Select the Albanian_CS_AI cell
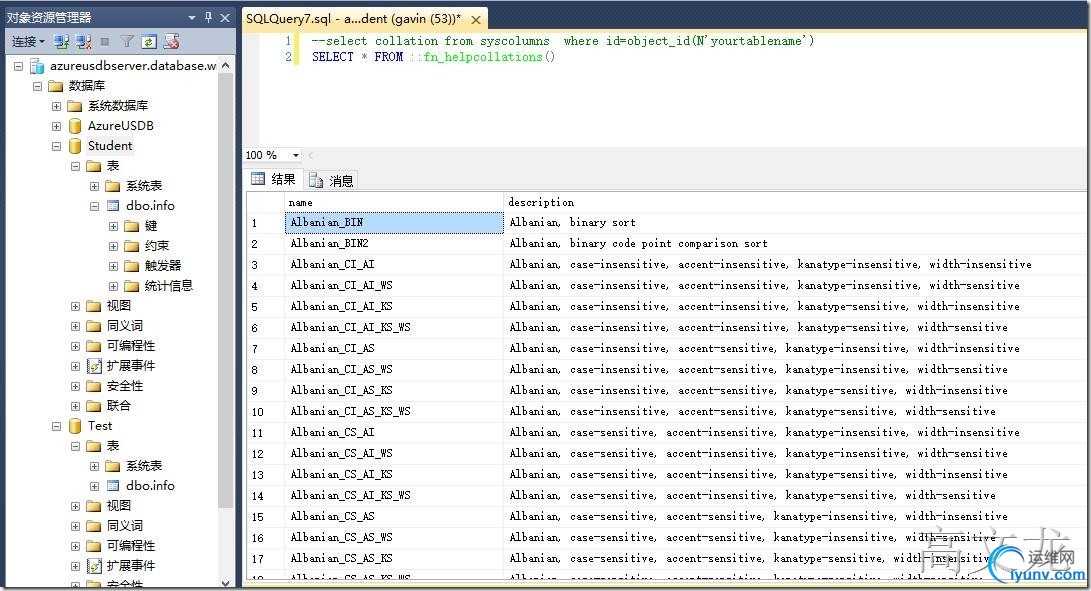 [x=394, y=433]
